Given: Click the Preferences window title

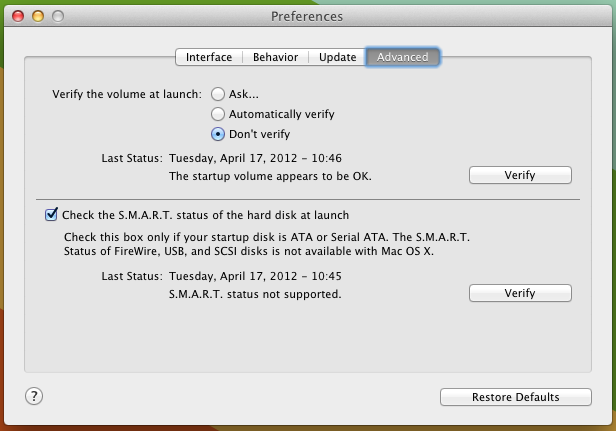Looking at the screenshot, I should pos(307,17).
